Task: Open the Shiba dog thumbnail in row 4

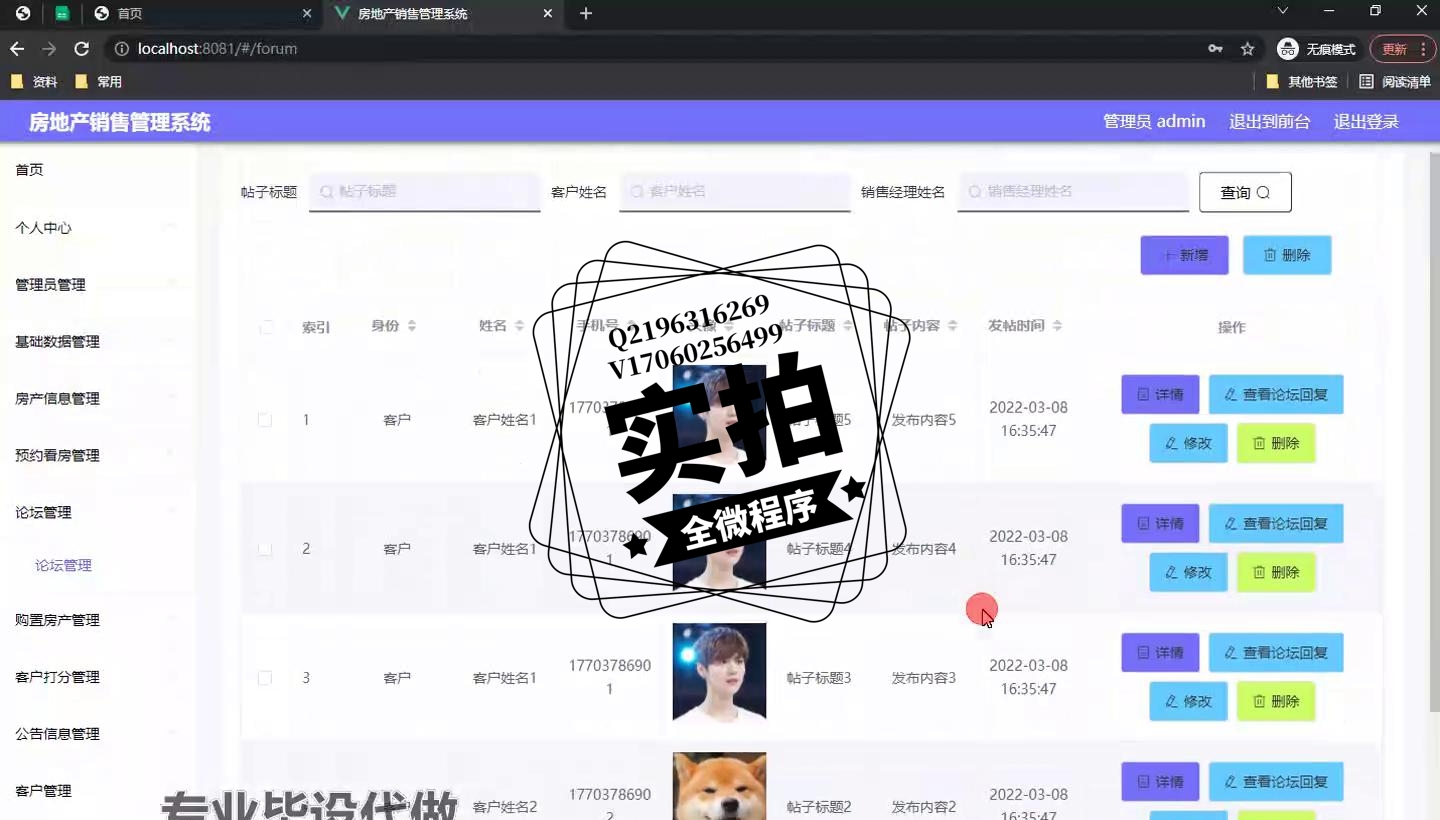Action: 719,786
